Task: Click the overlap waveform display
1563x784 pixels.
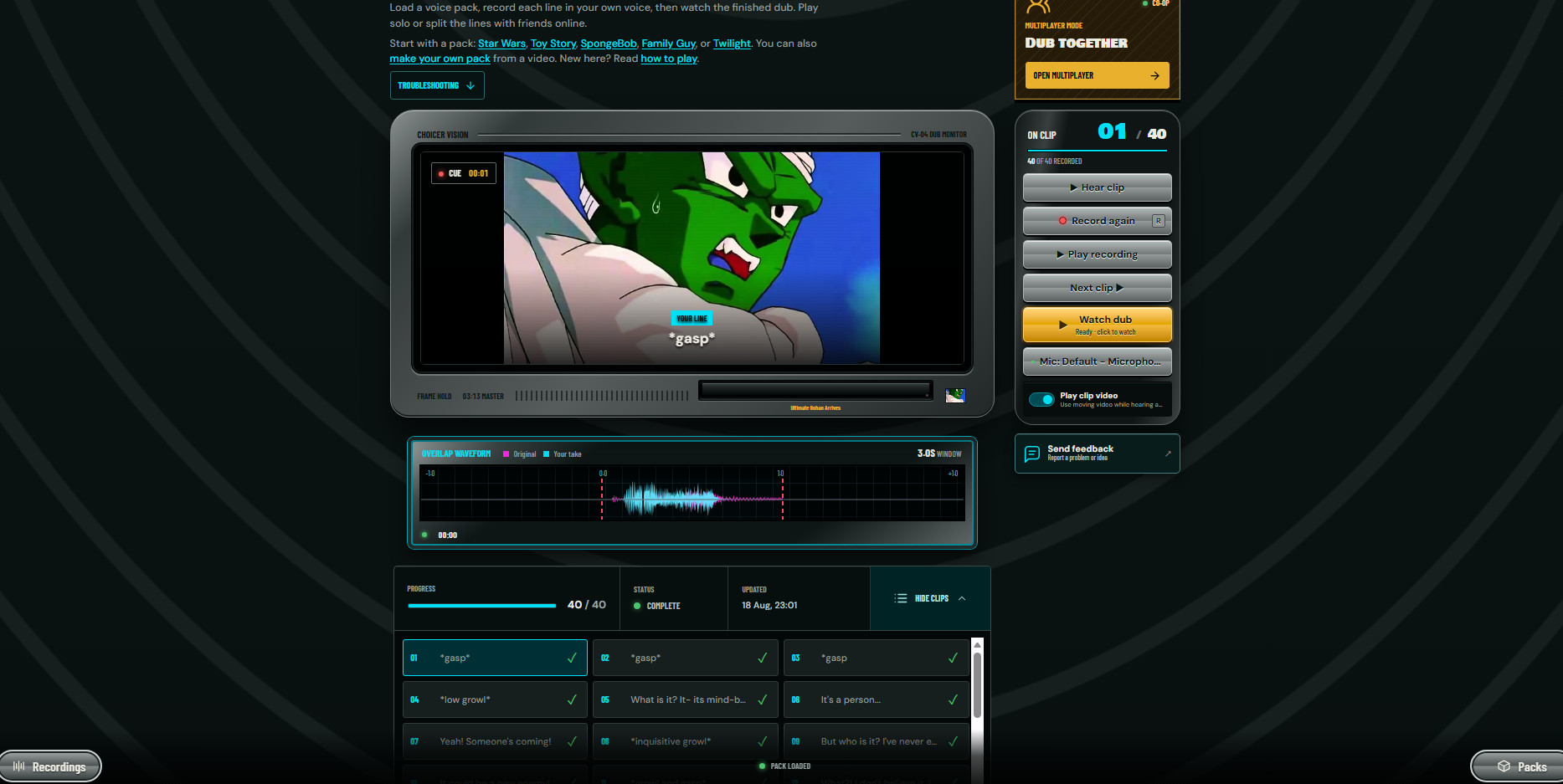Action: [x=692, y=494]
